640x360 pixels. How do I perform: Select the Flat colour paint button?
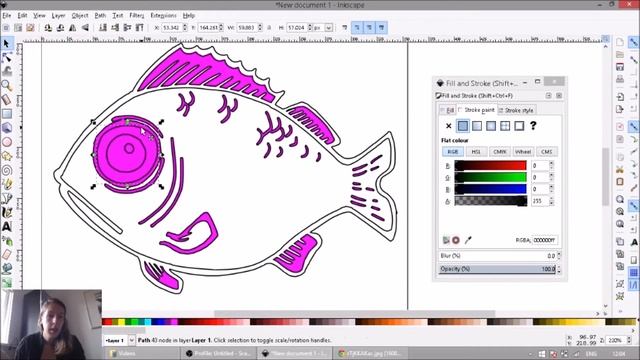pyautogui.click(x=462, y=126)
